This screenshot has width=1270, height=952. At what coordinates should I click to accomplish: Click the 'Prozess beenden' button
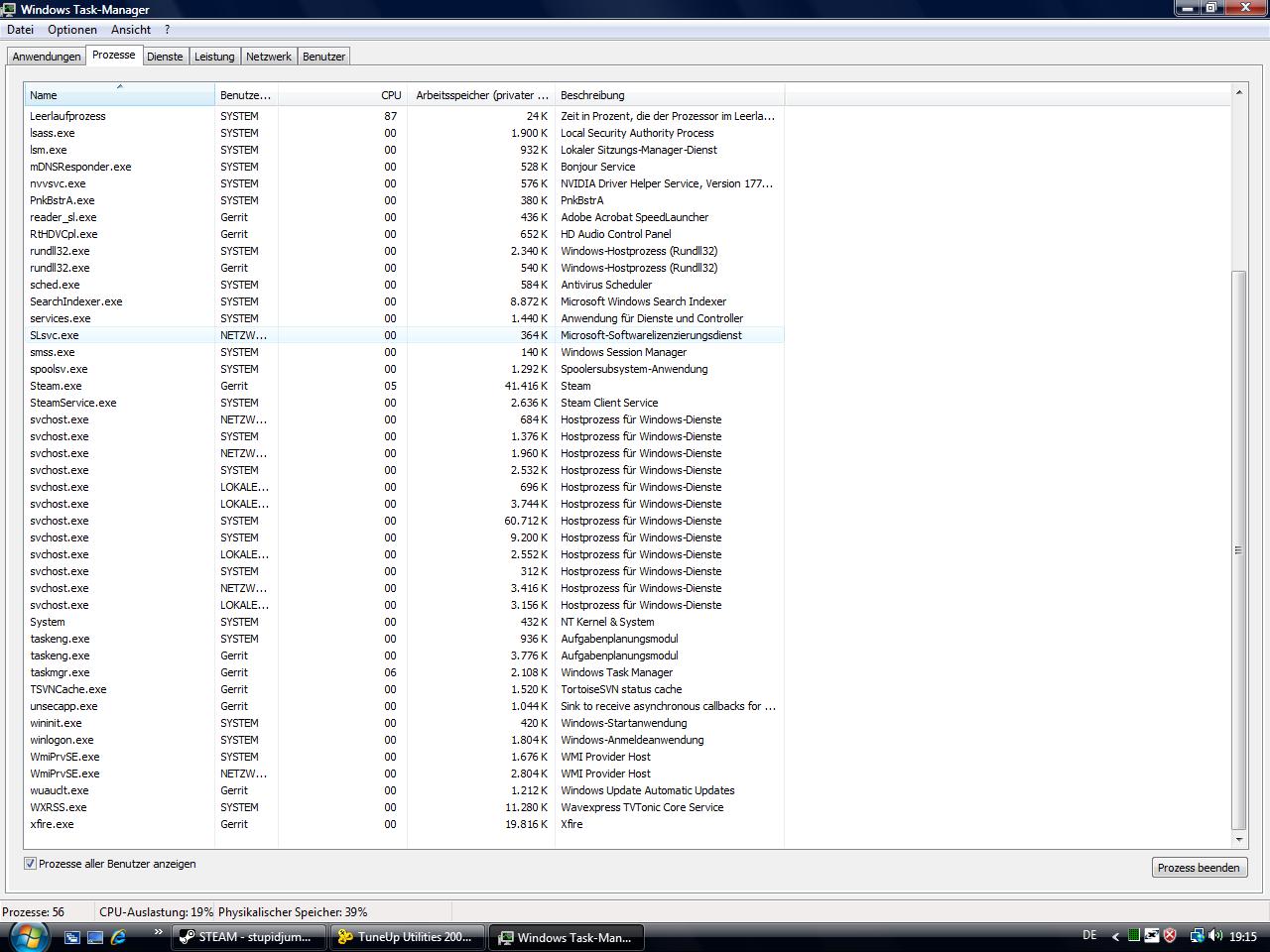click(1199, 868)
